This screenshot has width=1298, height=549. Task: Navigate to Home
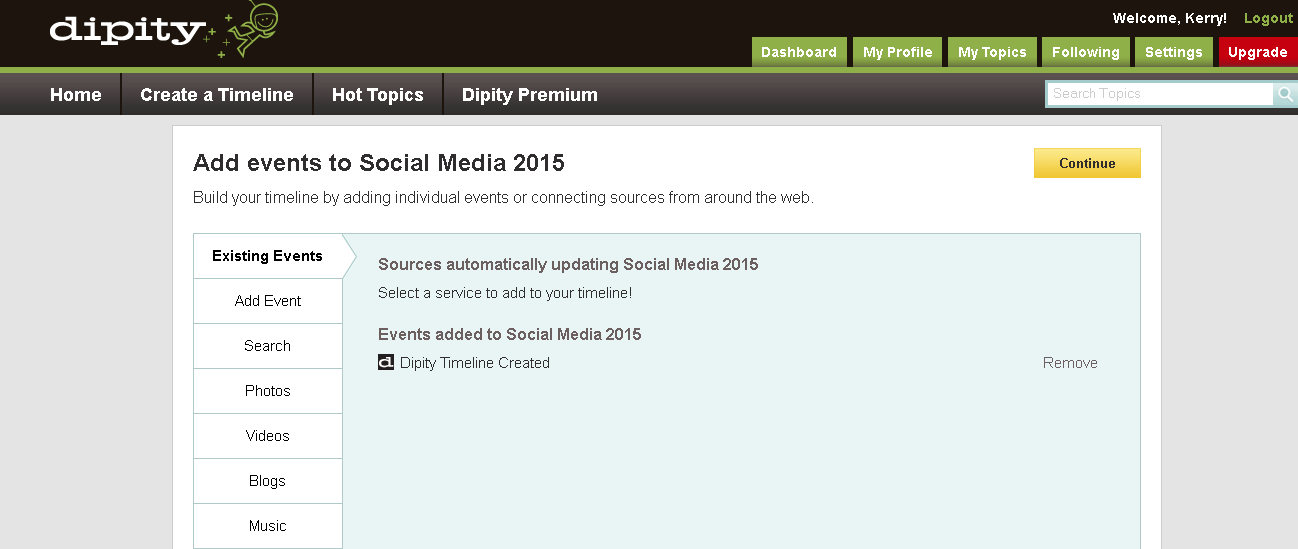tap(76, 95)
